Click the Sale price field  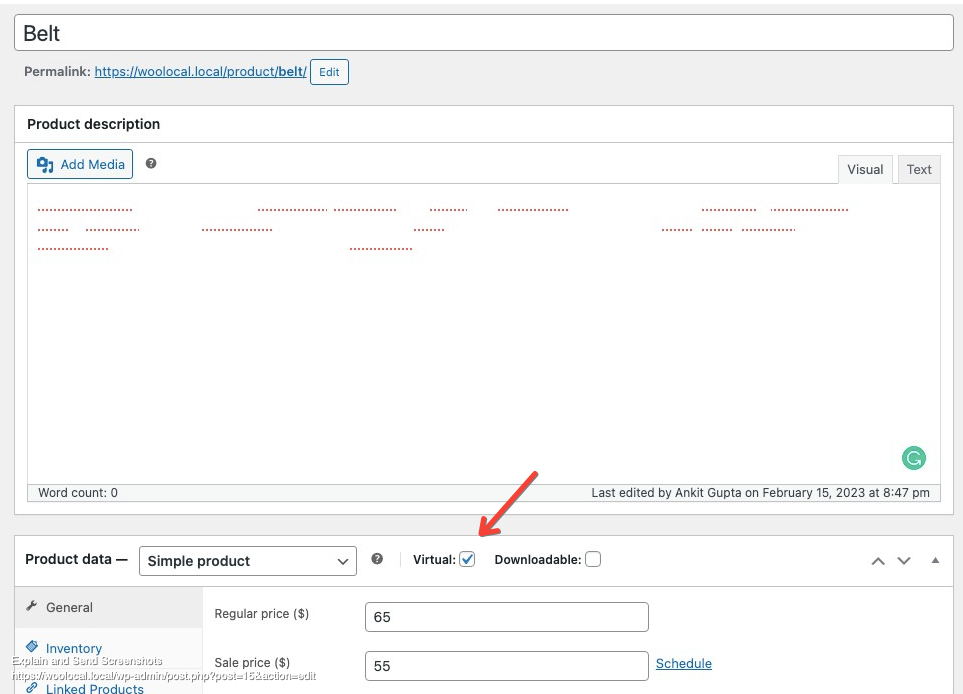[x=507, y=666]
